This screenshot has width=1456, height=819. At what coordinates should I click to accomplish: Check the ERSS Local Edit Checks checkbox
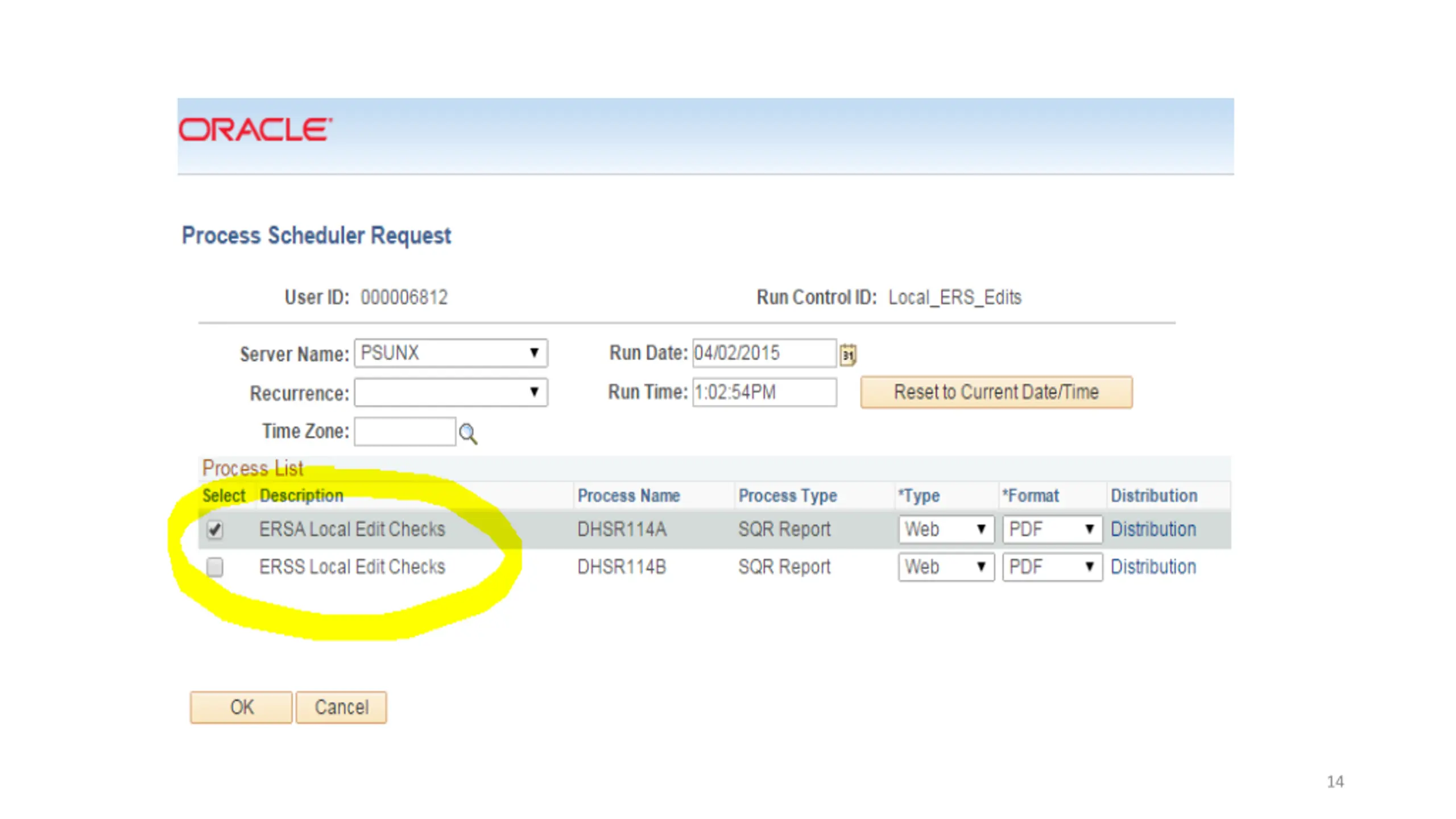(214, 566)
